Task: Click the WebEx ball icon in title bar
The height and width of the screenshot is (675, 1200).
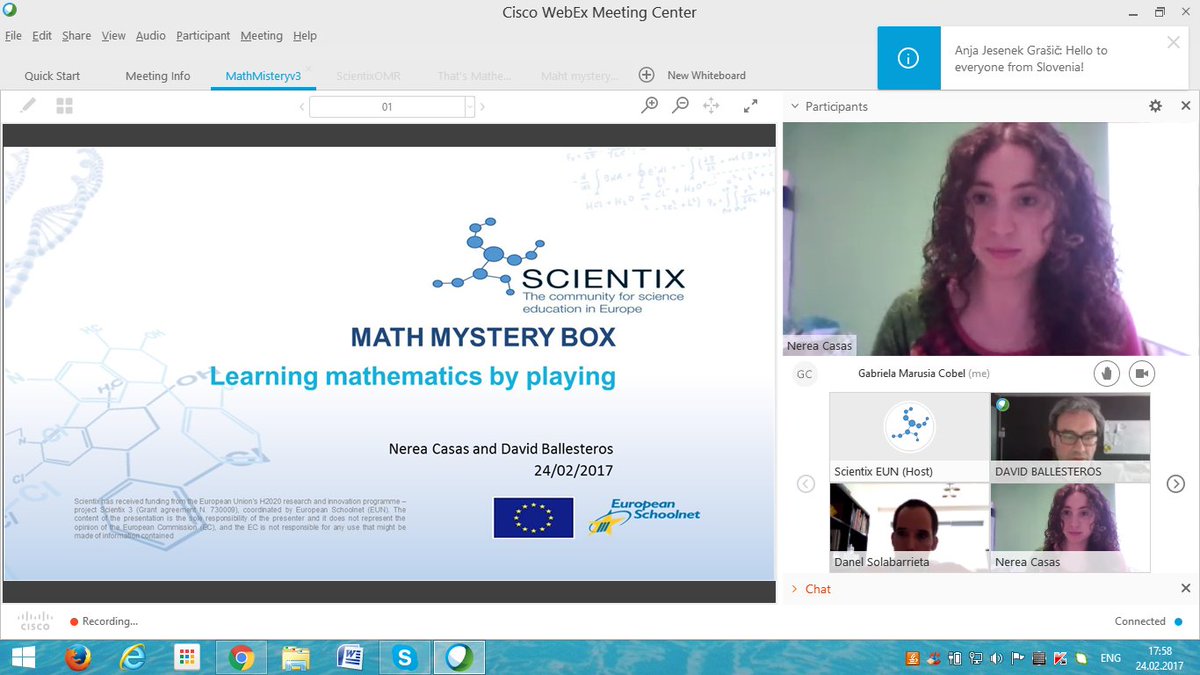Action: click(9, 9)
